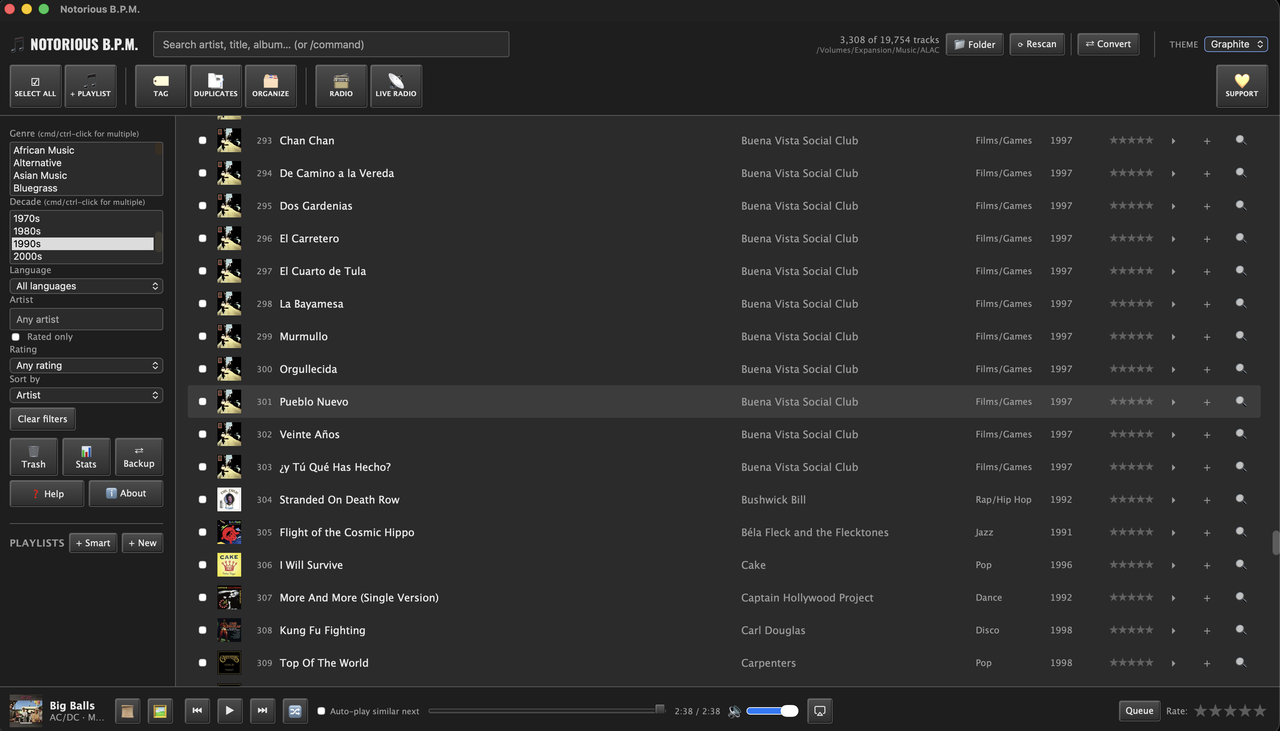Play the track Chan Chan via its arrow
Viewport: 1280px width, 731px height.
pos(1174,141)
